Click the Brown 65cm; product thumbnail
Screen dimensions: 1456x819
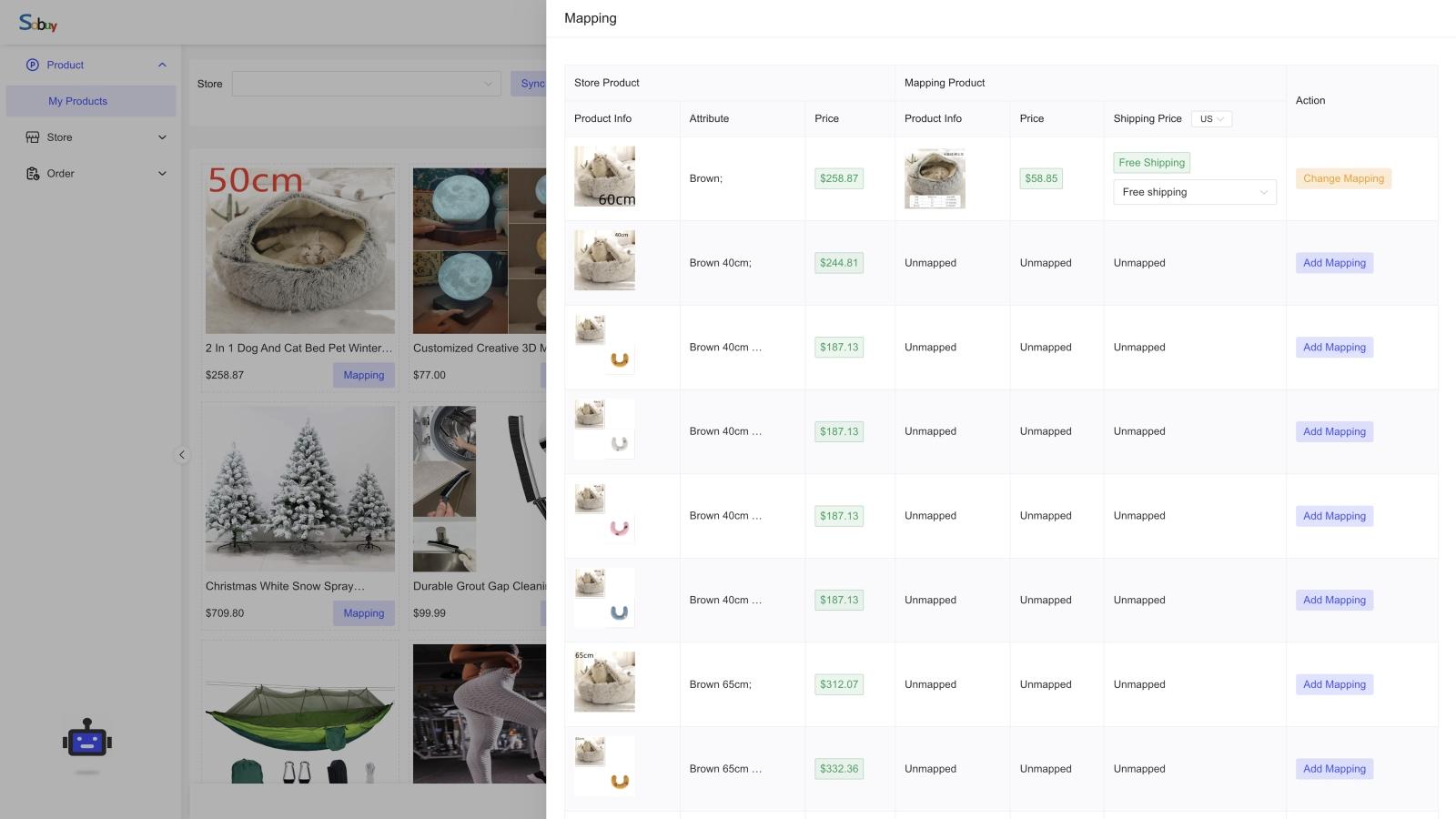pyautogui.click(x=604, y=682)
